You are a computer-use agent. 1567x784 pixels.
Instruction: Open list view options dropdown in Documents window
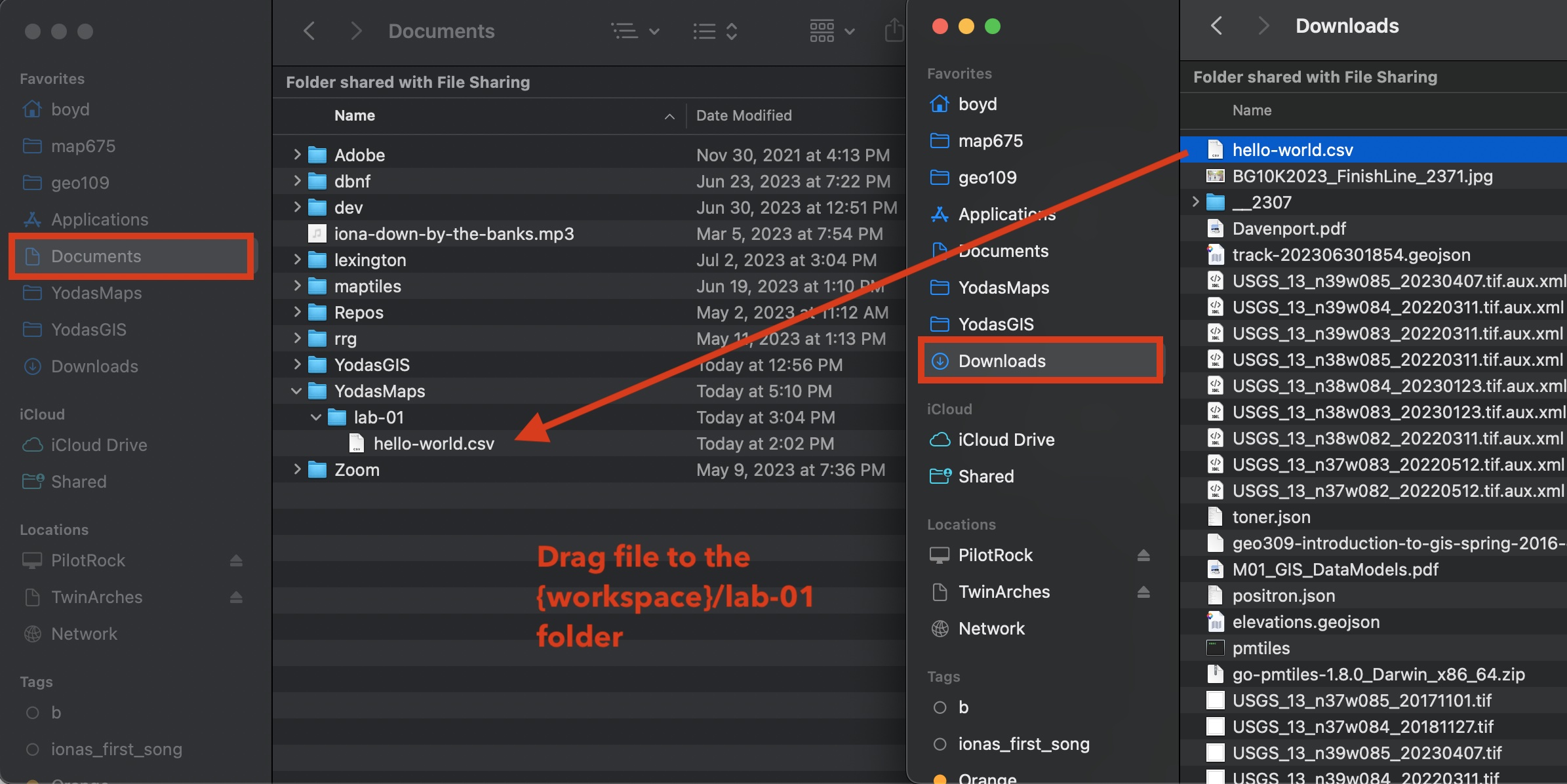click(x=635, y=31)
